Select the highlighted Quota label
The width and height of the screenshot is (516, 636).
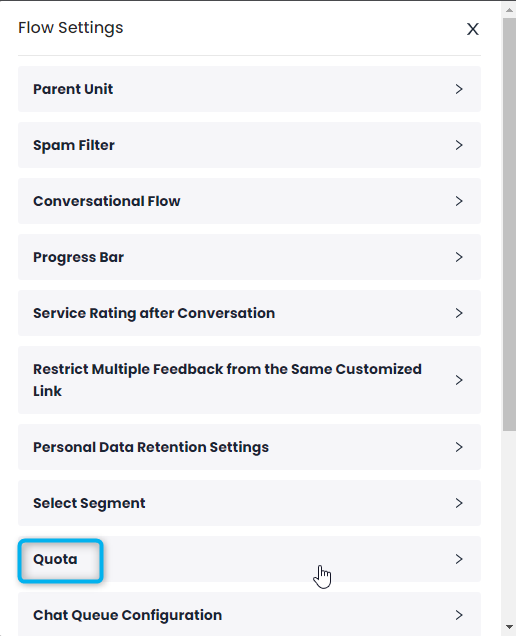pos(55,559)
